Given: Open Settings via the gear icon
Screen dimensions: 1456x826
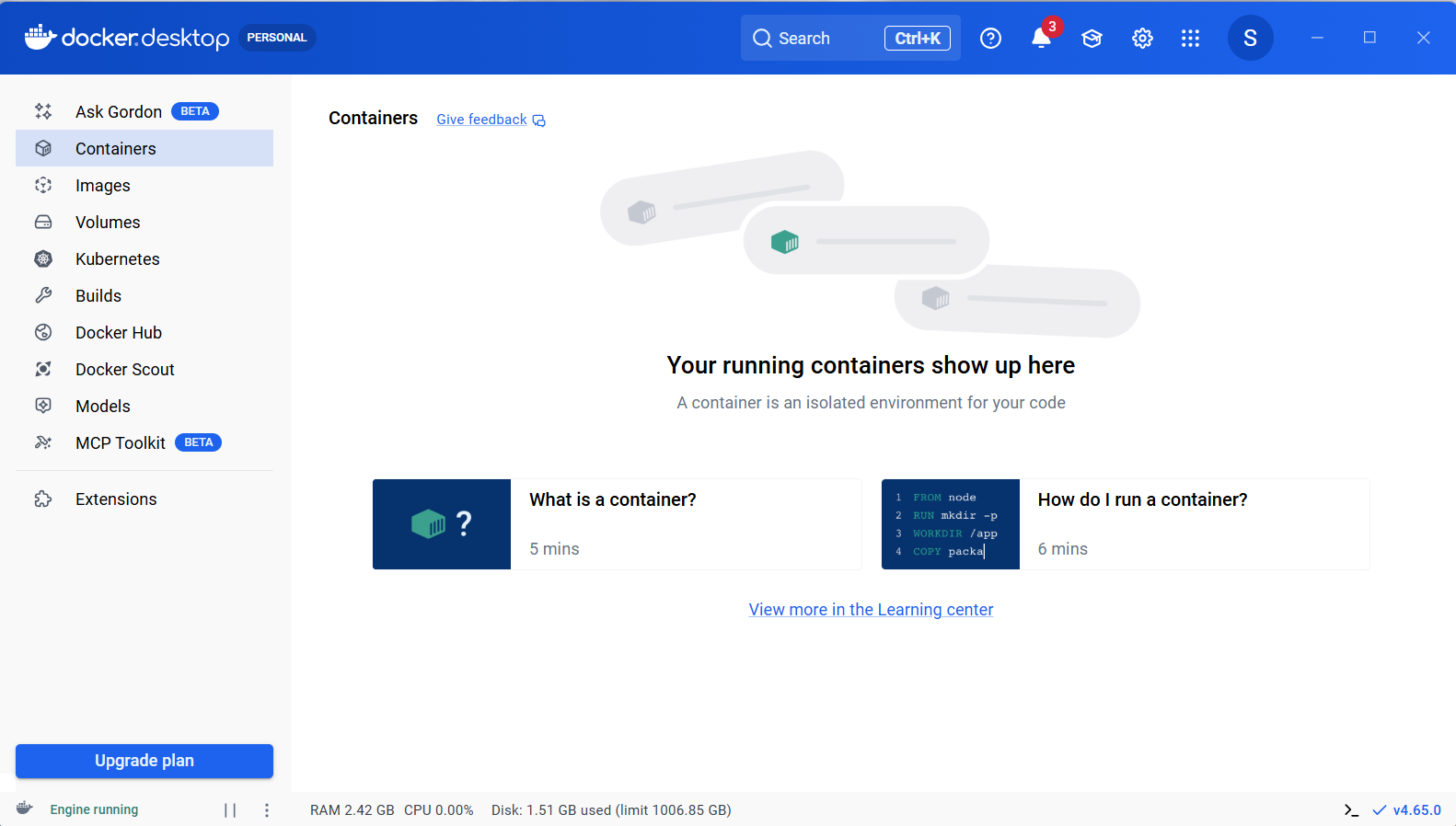Looking at the screenshot, I should pyautogui.click(x=1142, y=39).
